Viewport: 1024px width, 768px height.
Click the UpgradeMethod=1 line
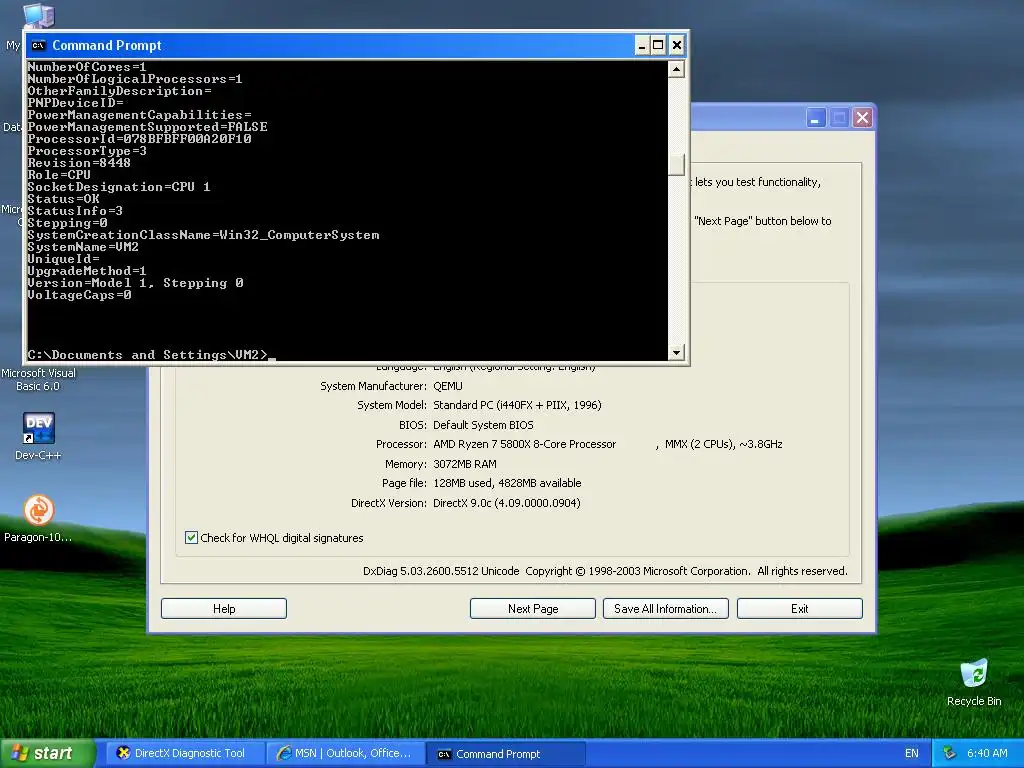pos(87,270)
